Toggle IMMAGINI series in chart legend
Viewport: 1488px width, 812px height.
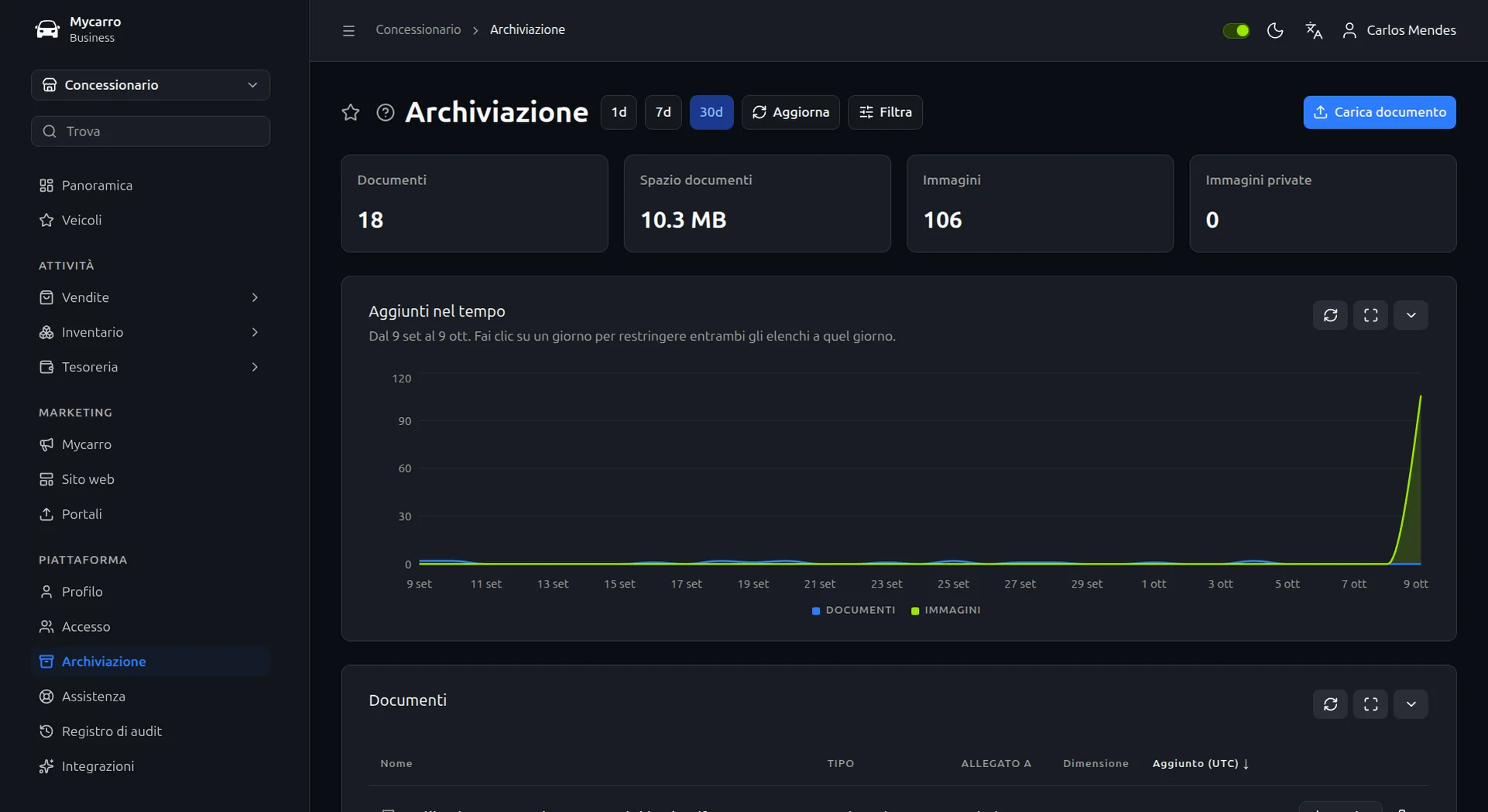click(945, 610)
